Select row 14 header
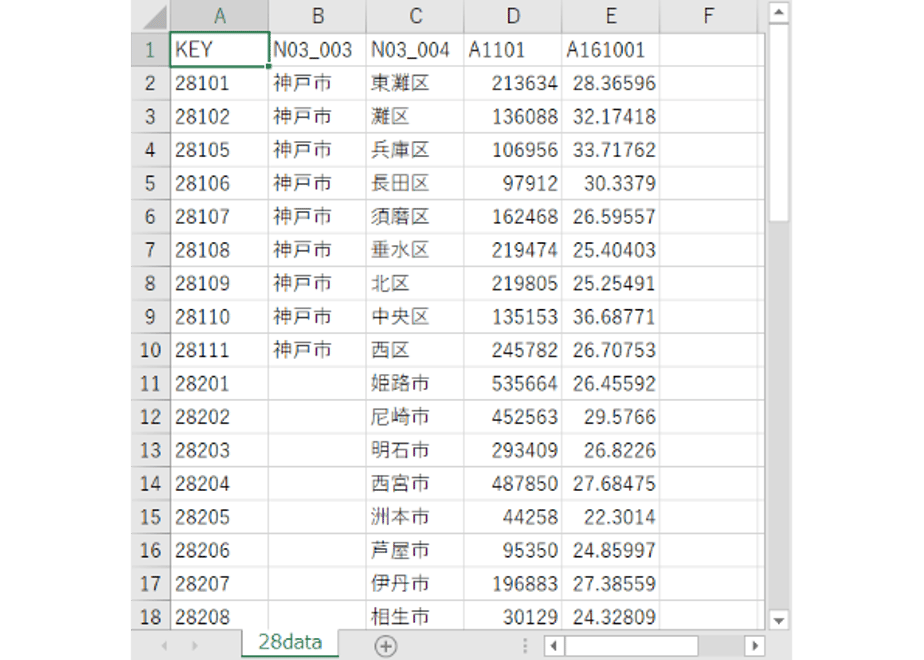 point(150,483)
